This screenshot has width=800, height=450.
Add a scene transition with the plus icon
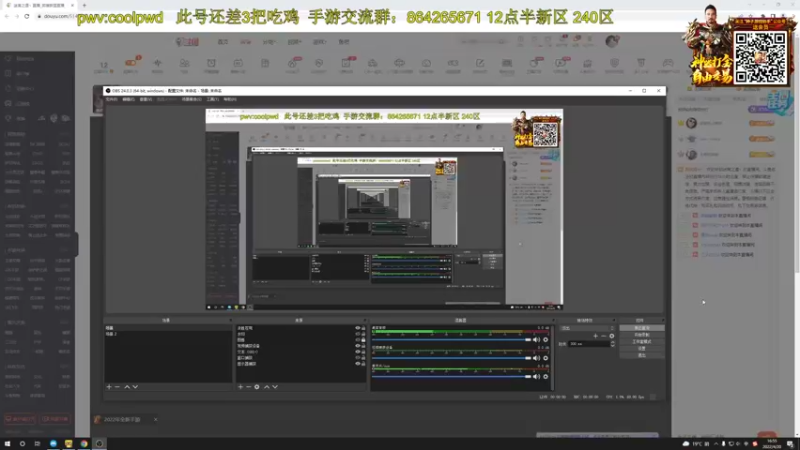pos(595,336)
